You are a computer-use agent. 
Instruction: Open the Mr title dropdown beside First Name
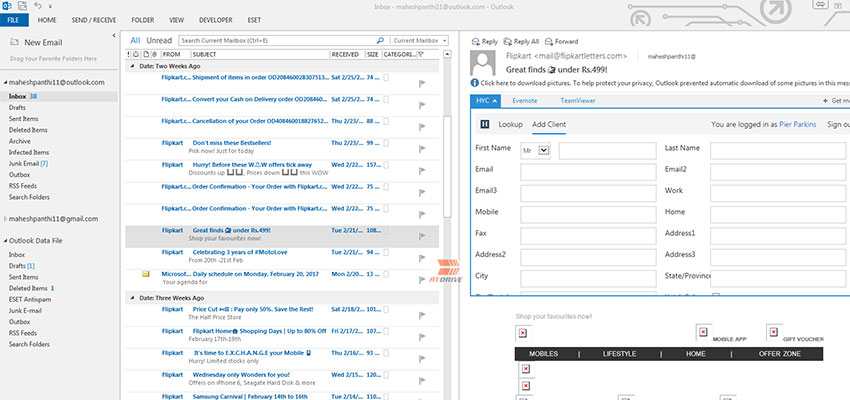pos(544,151)
